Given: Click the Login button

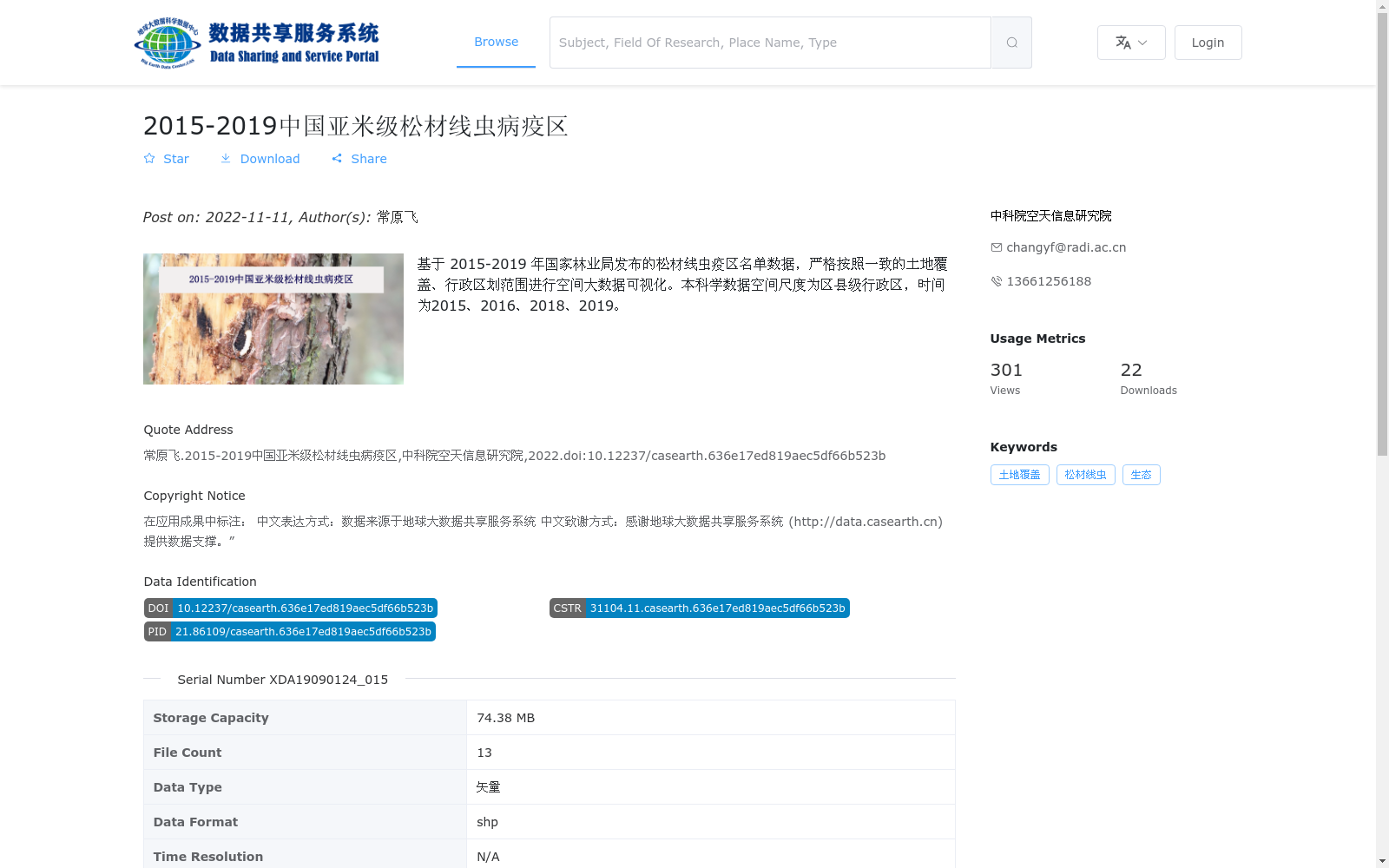Looking at the screenshot, I should [1208, 43].
